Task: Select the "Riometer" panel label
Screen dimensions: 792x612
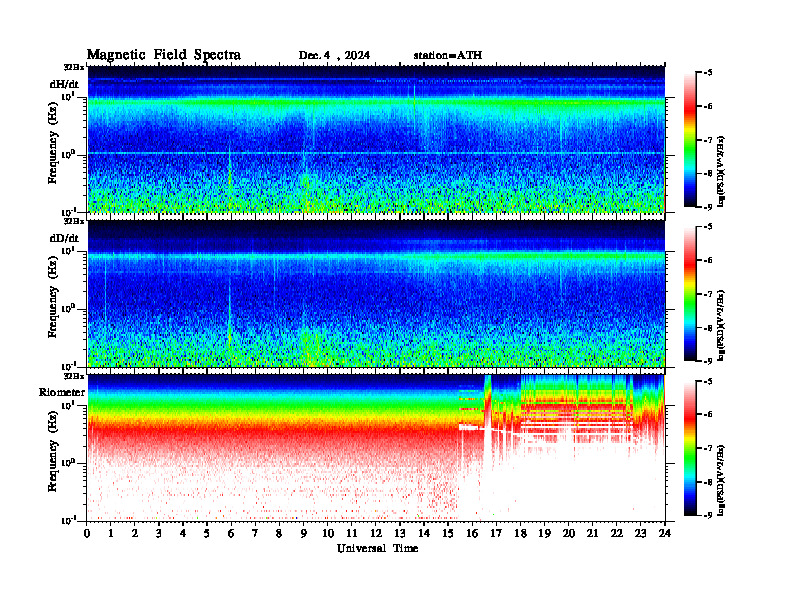Action: 62,392
